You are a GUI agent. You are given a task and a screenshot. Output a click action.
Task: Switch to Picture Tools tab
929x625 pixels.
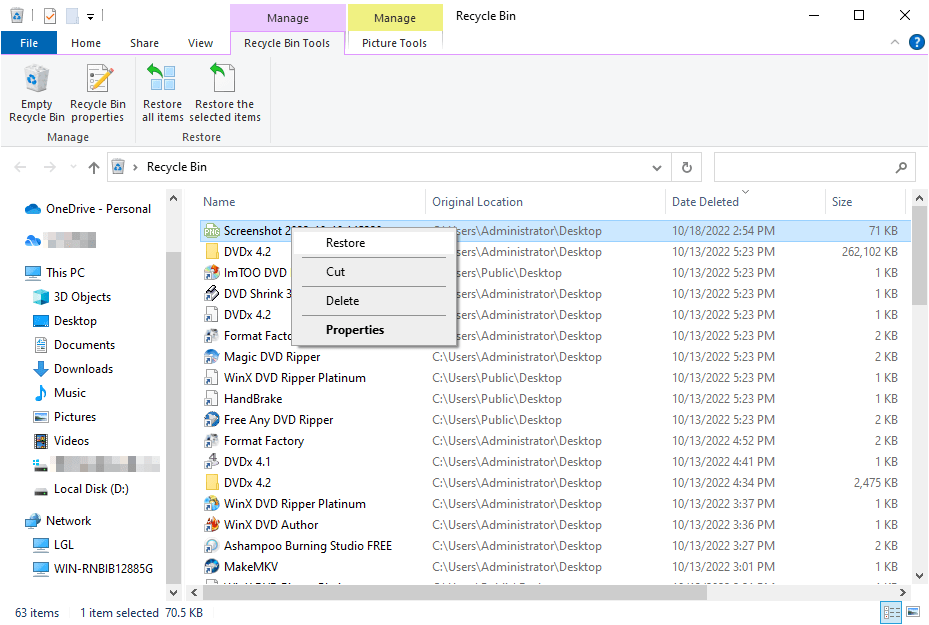tap(394, 43)
